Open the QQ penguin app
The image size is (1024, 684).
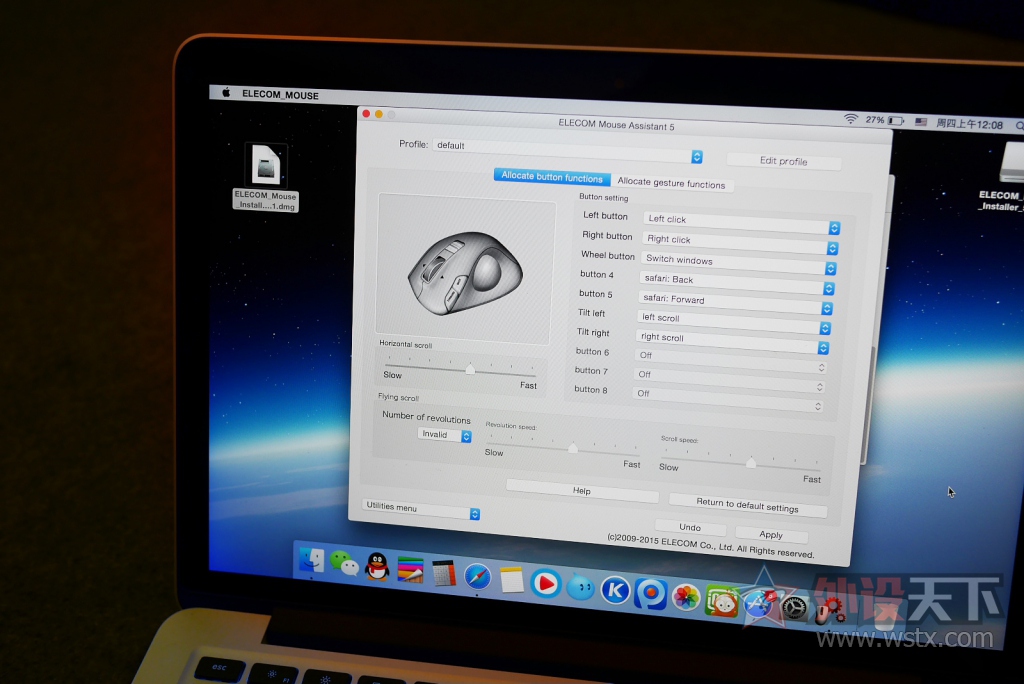point(377,567)
